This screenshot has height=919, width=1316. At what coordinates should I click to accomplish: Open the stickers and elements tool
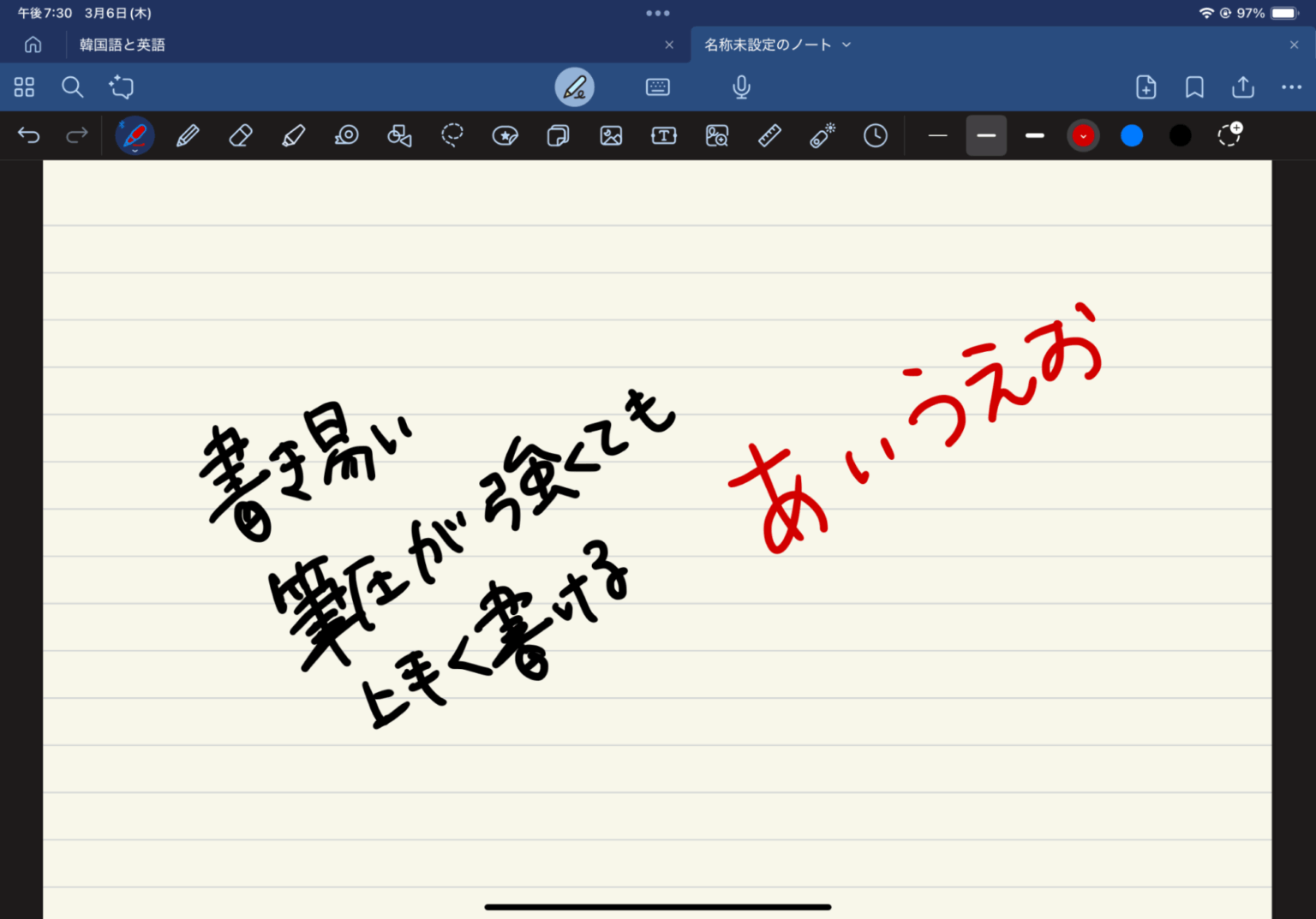pyautogui.click(x=505, y=135)
